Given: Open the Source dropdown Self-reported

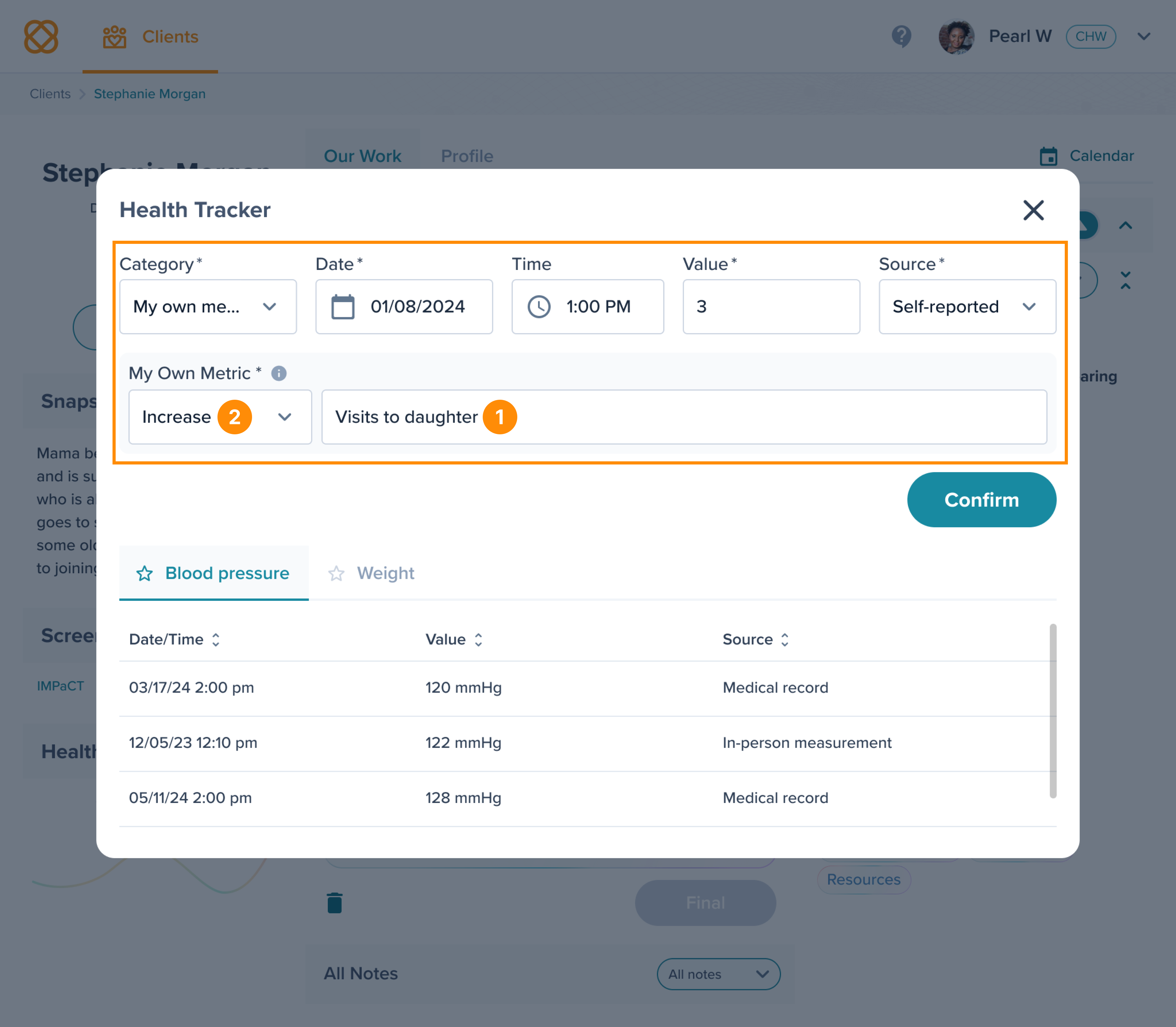Looking at the screenshot, I should pos(967,307).
